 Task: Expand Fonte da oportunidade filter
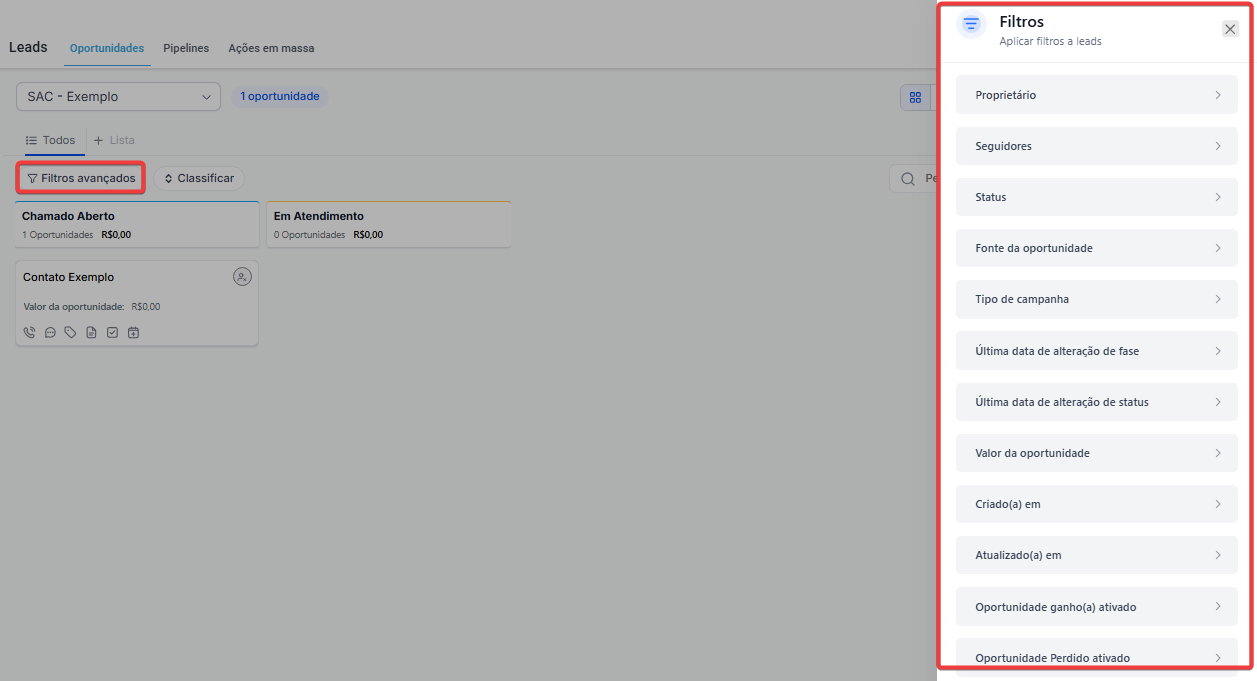tap(1097, 248)
